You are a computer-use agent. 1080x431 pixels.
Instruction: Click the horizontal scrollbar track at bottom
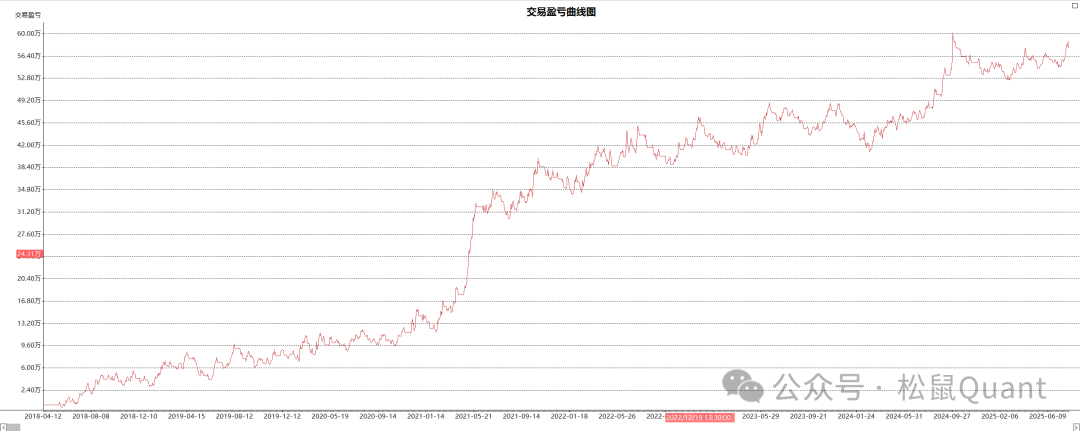pos(540,426)
